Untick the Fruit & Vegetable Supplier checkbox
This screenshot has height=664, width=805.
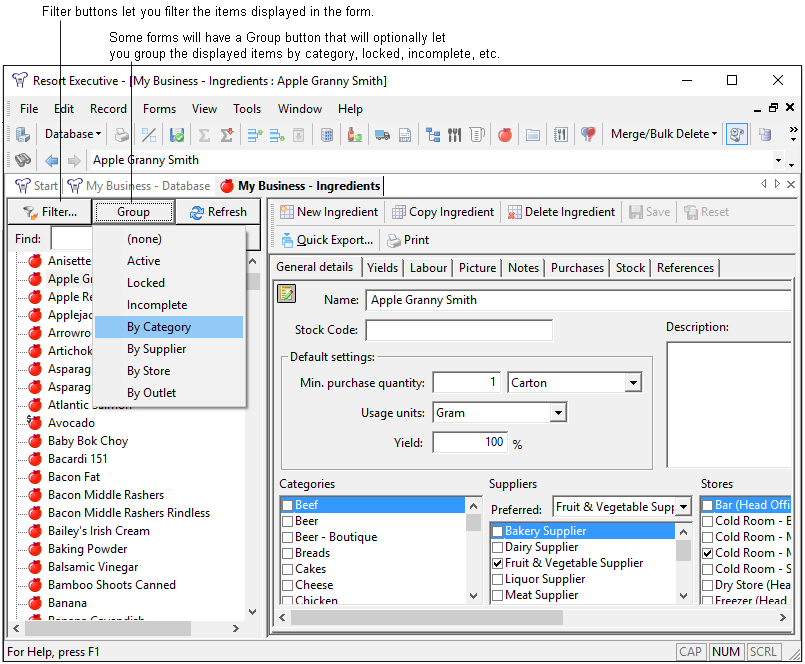[497, 563]
